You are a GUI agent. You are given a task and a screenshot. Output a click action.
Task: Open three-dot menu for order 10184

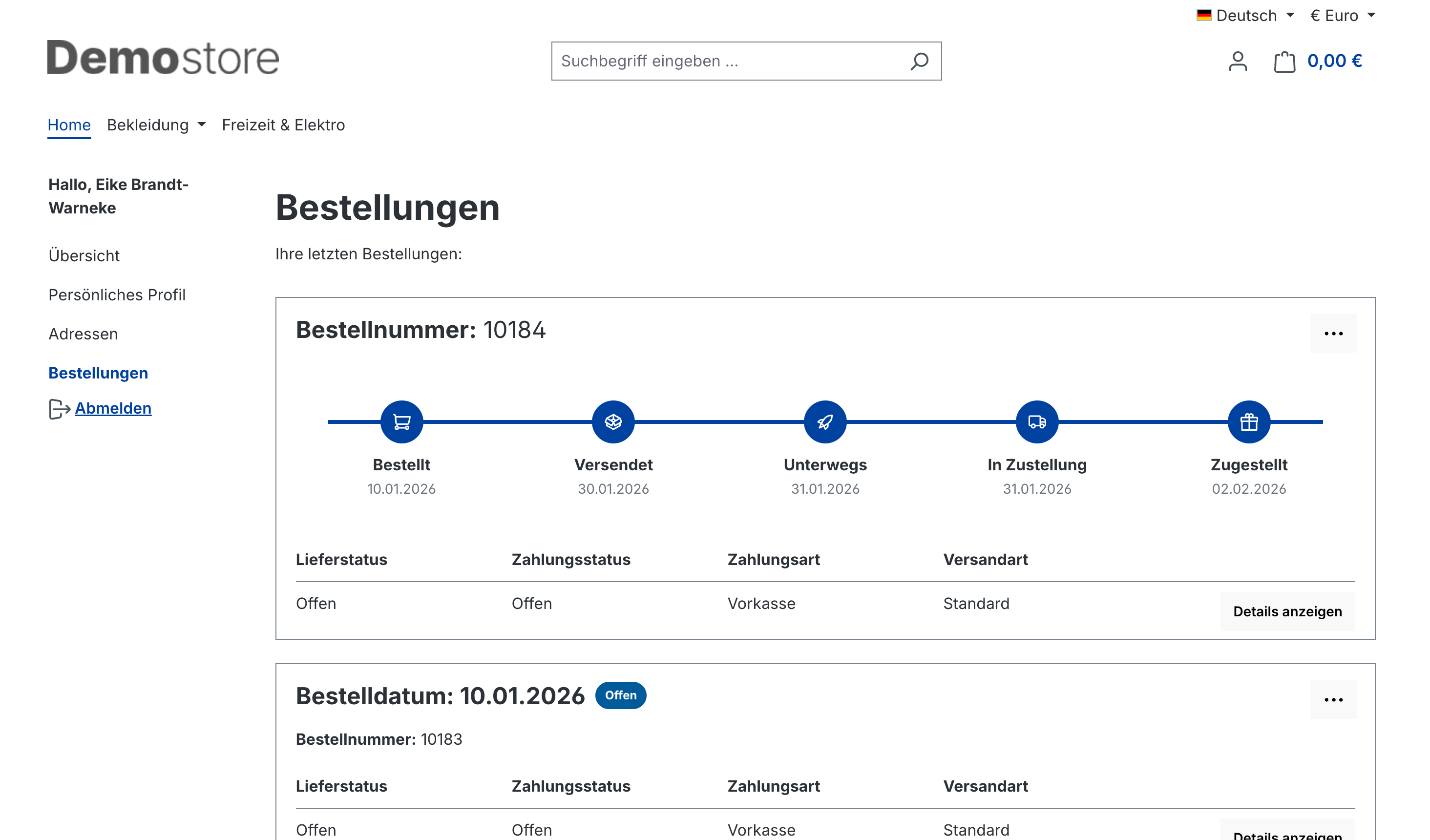click(x=1333, y=333)
